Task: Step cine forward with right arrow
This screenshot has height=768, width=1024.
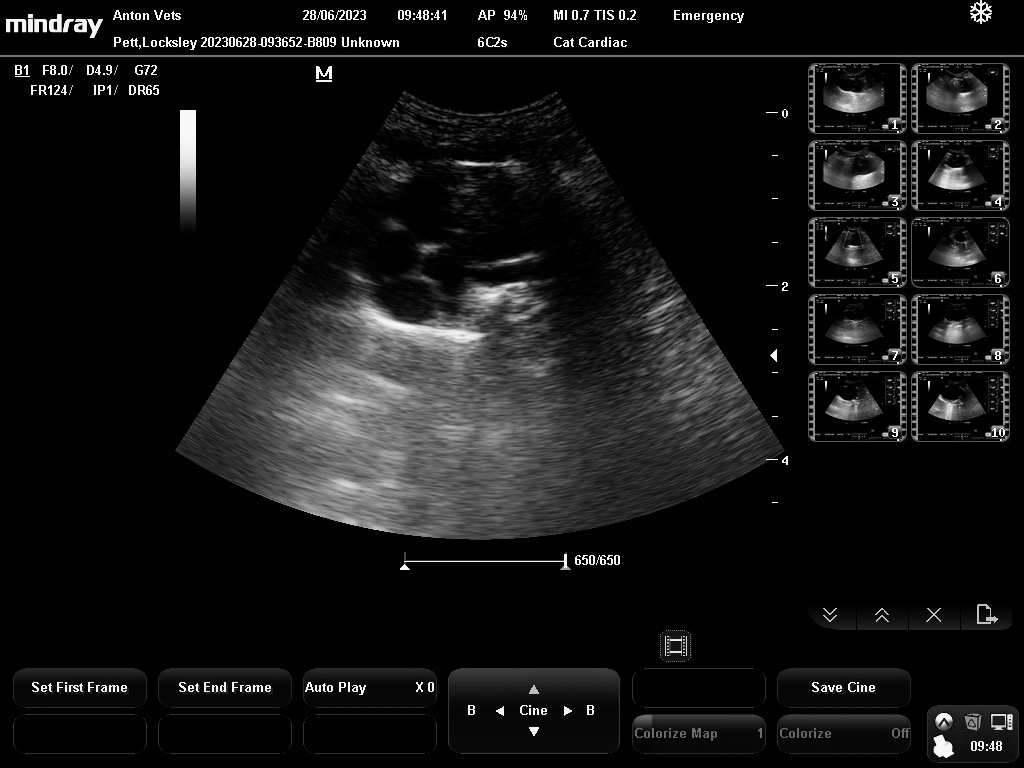Action: point(568,711)
